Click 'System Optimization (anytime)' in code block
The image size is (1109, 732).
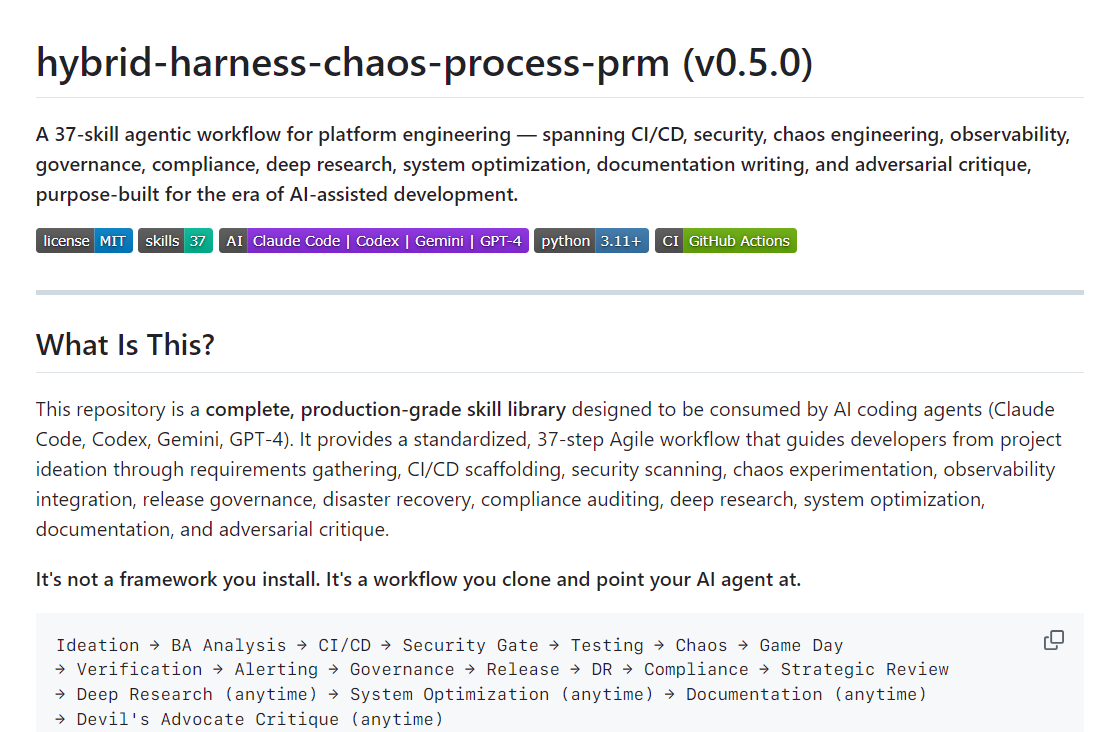(501, 694)
